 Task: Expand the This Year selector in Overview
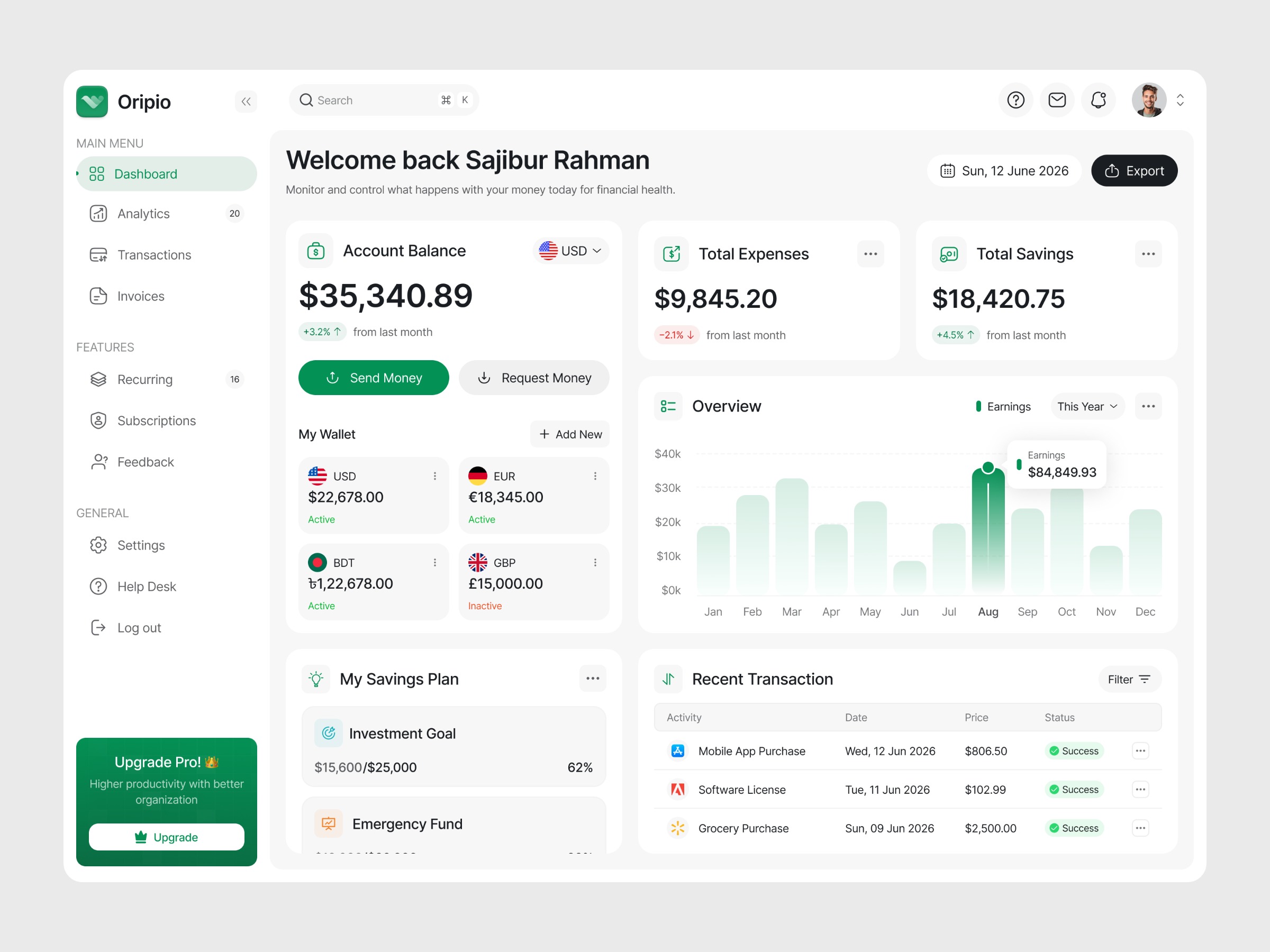[1087, 406]
